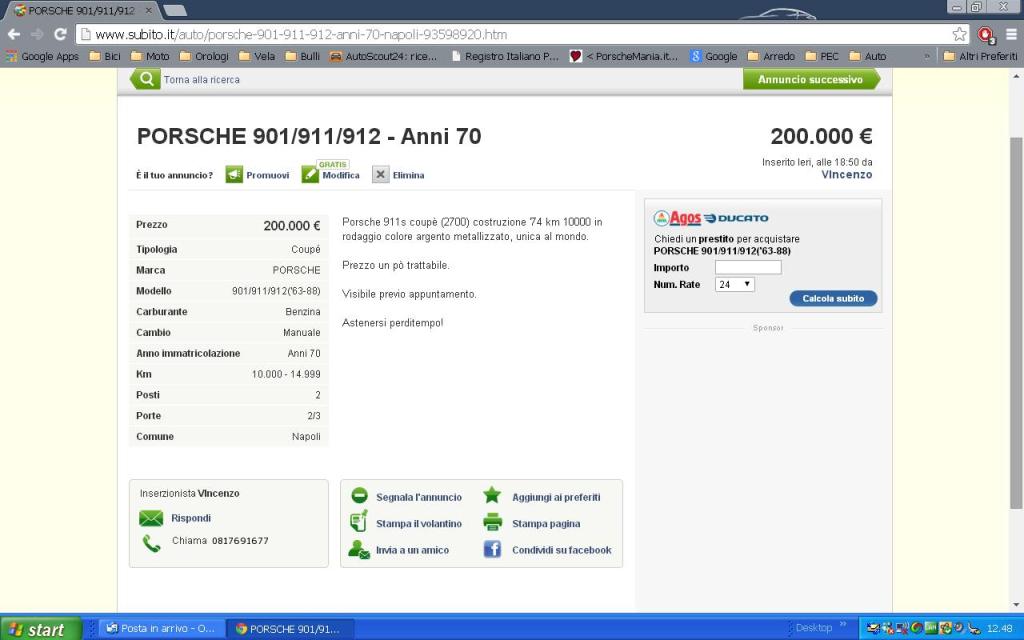The width and height of the screenshot is (1024, 640).
Task: Open the Num. Rate dropdown
Action: [x=735, y=284]
